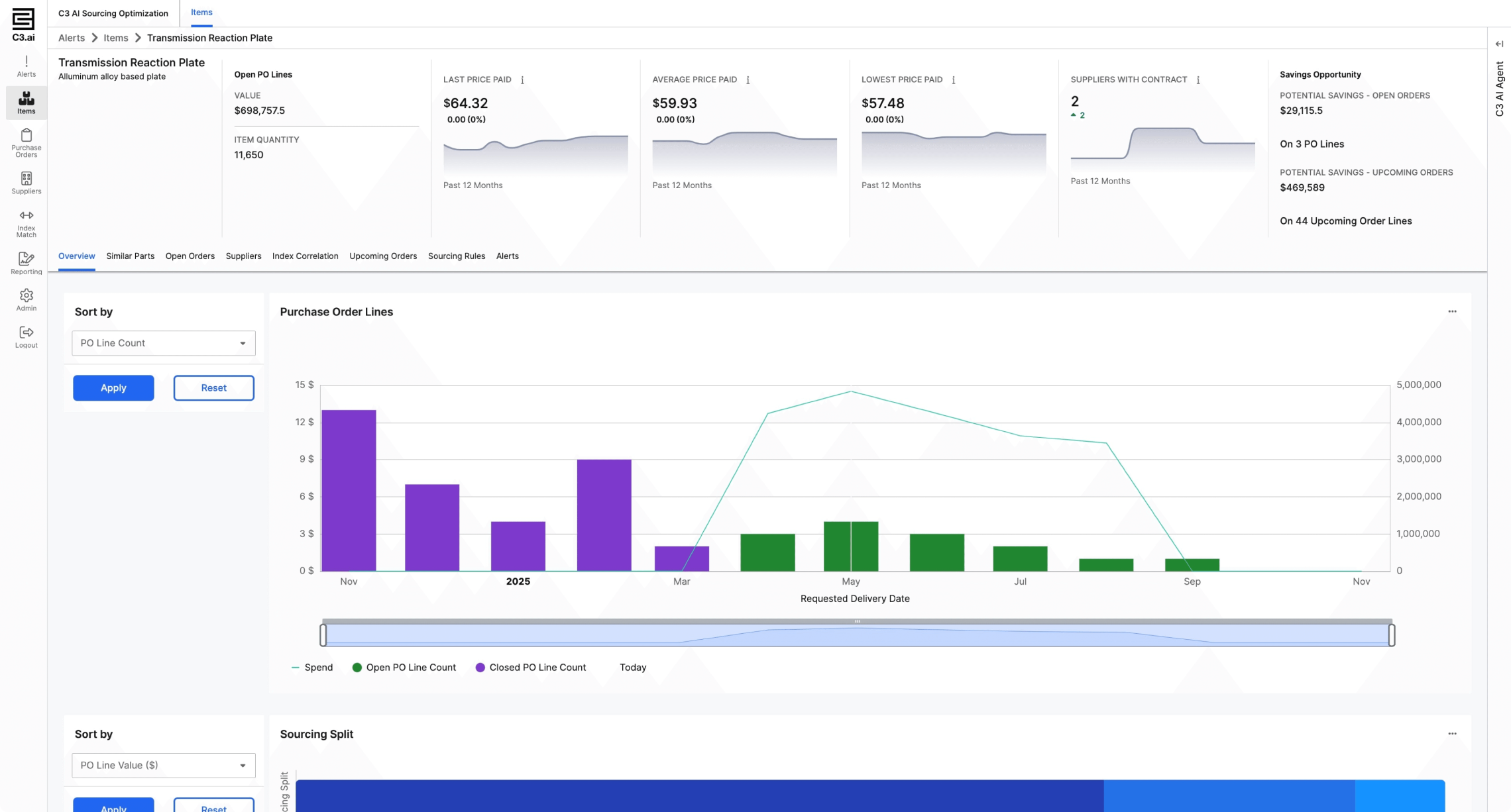The image size is (1511, 812).
Task: Click the dark blue Sourcing Split segment
Action: (x=699, y=795)
